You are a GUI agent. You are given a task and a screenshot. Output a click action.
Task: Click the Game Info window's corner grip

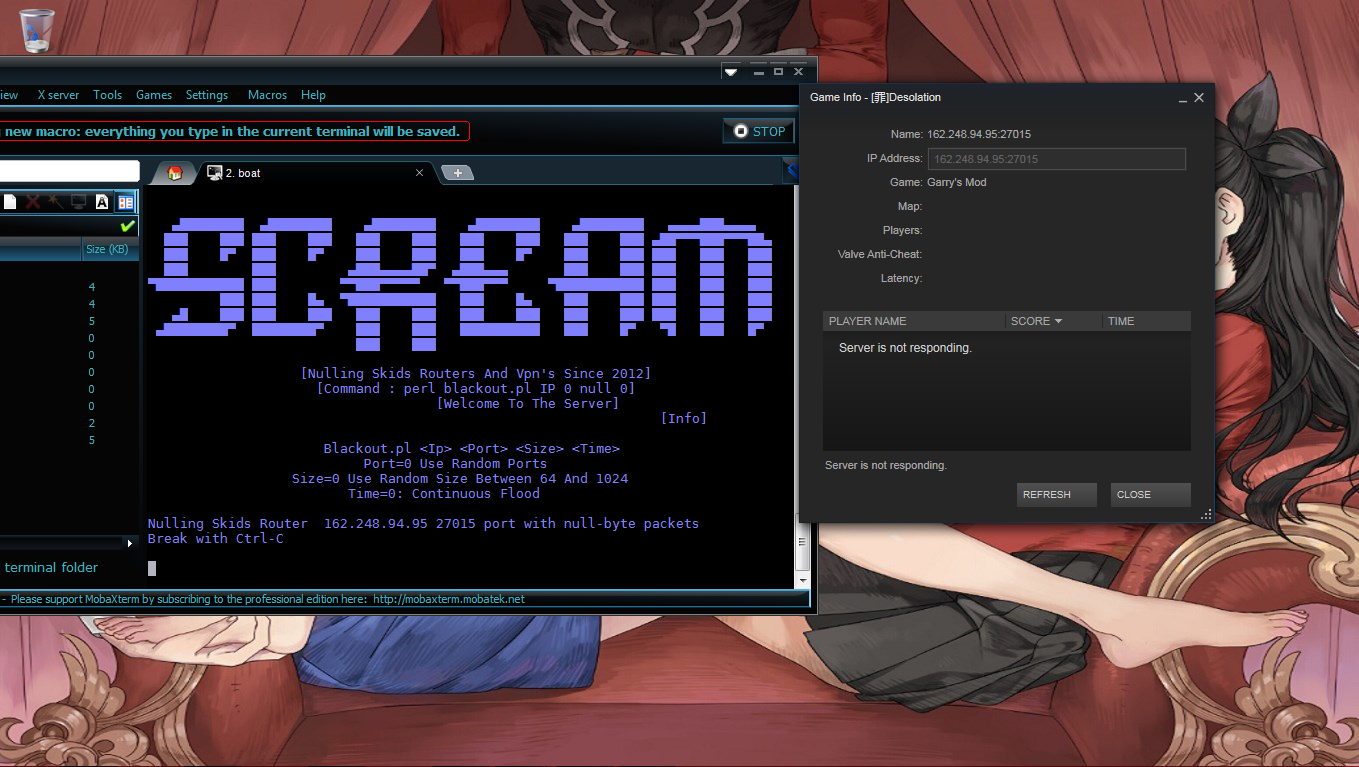pyautogui.click(x=1206, y=514)
